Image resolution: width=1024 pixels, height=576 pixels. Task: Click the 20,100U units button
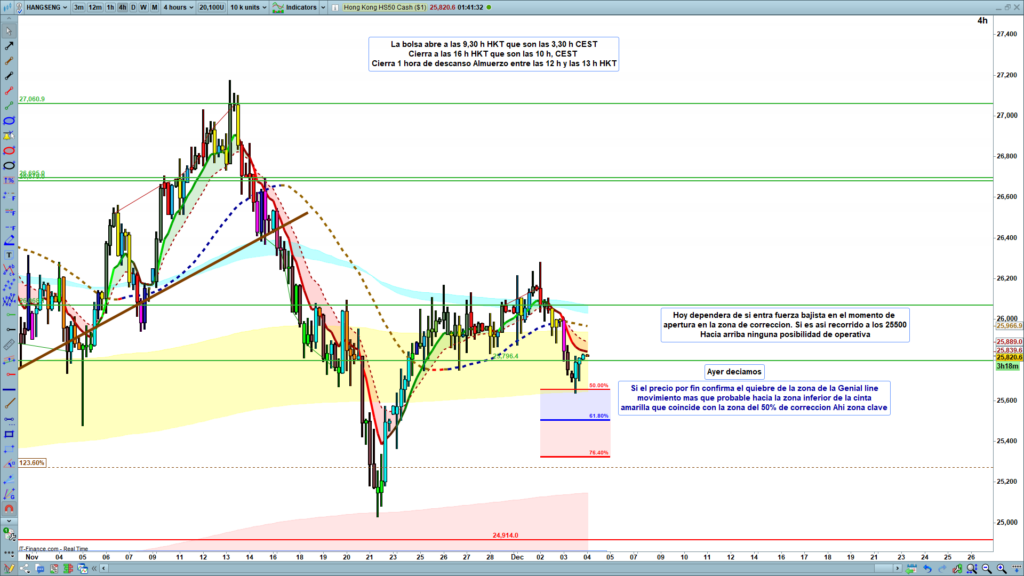[211, 6]
